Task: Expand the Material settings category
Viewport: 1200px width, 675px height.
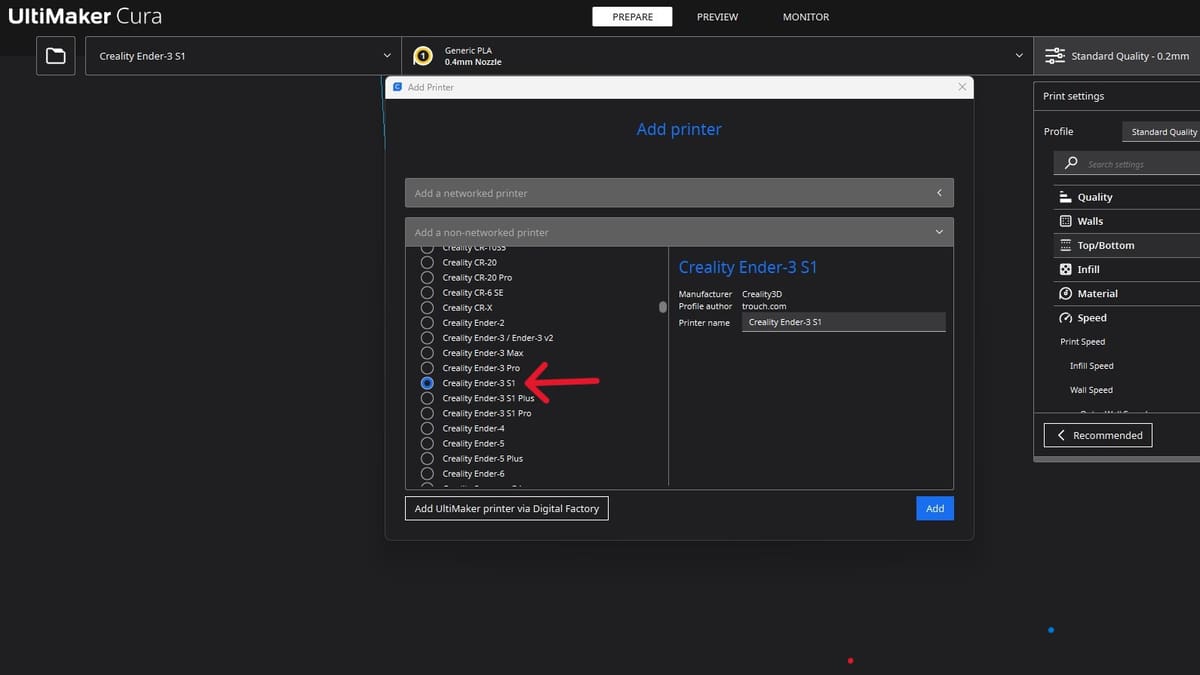Action: point(1126,293)
